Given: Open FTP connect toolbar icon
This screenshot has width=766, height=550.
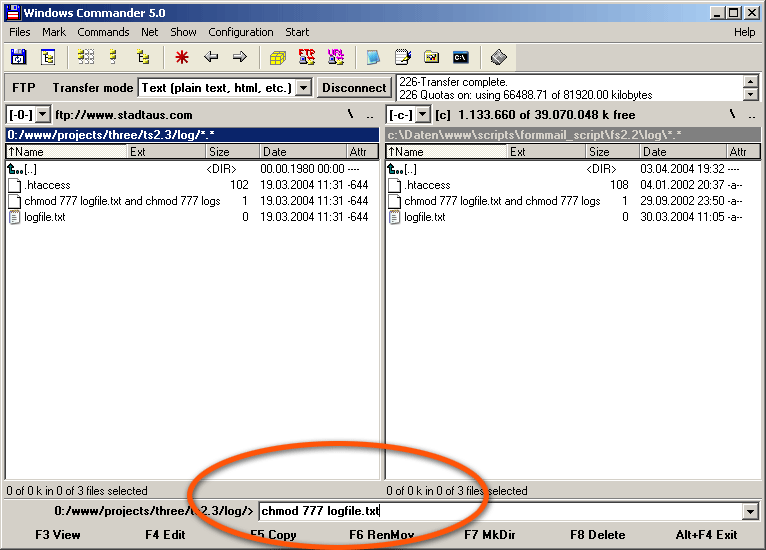Looking at the screenshot, I should (x=307, y=57).
